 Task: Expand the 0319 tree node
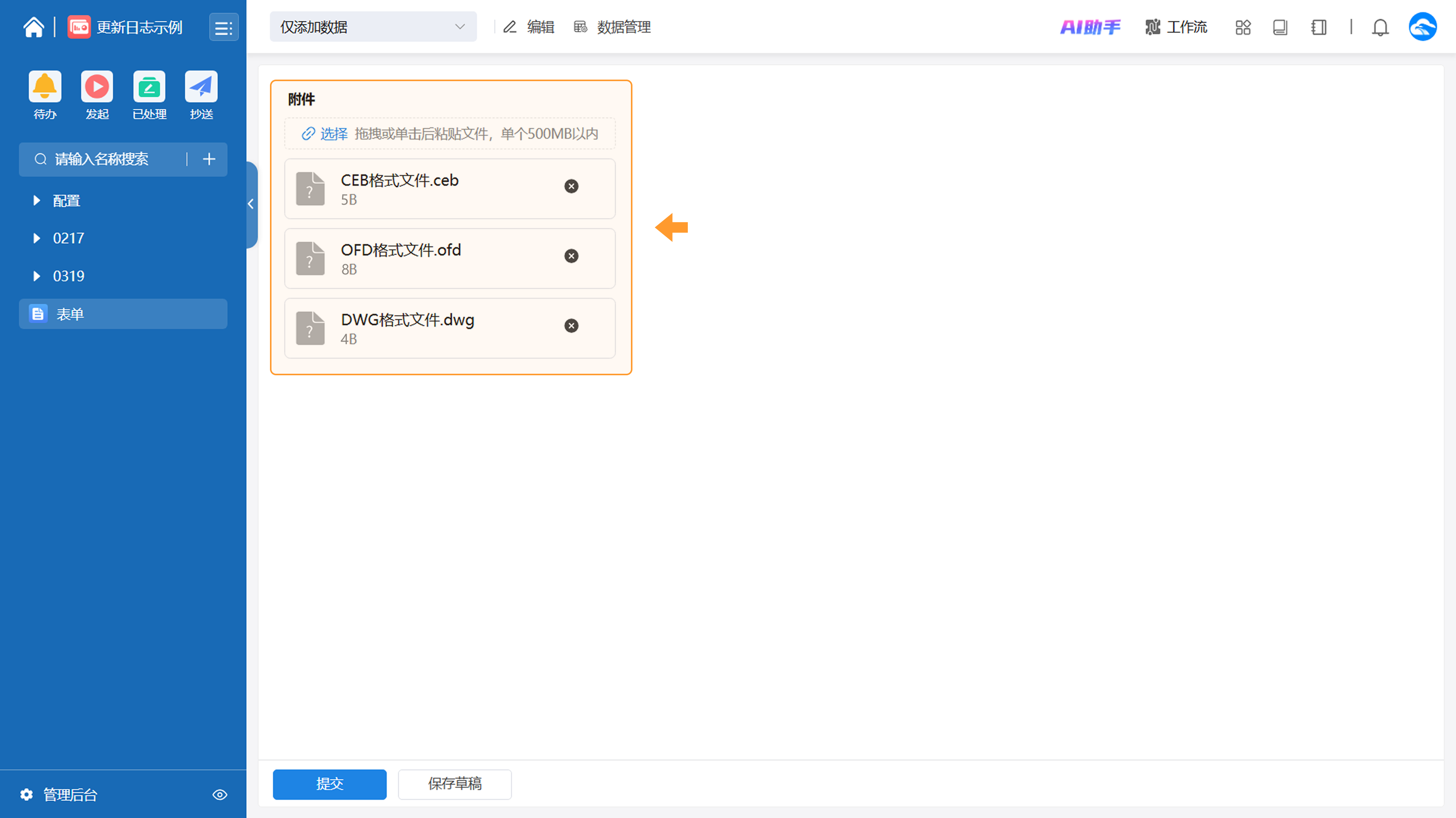37,276
